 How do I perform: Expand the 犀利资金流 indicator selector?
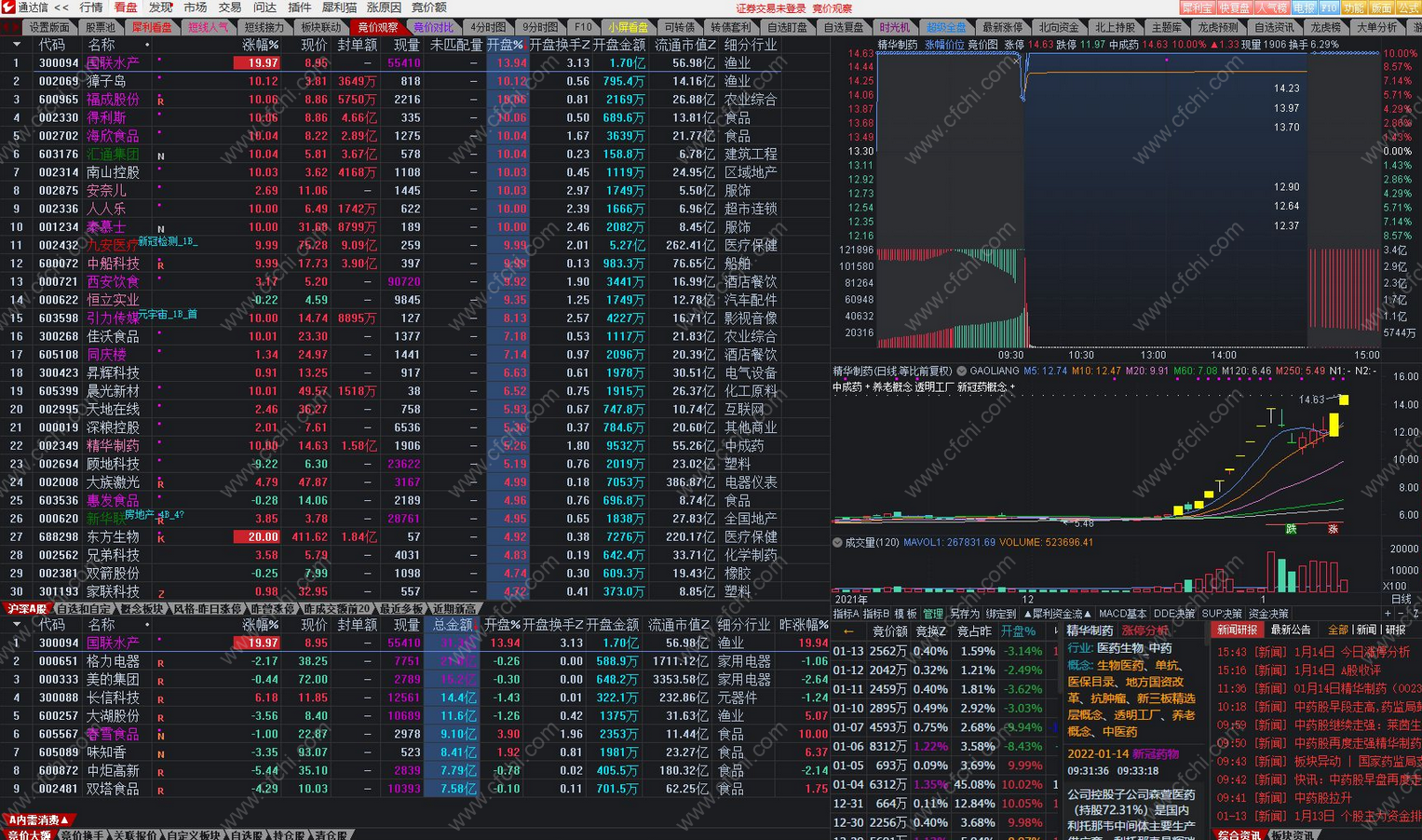click(x=1057, y=614)
